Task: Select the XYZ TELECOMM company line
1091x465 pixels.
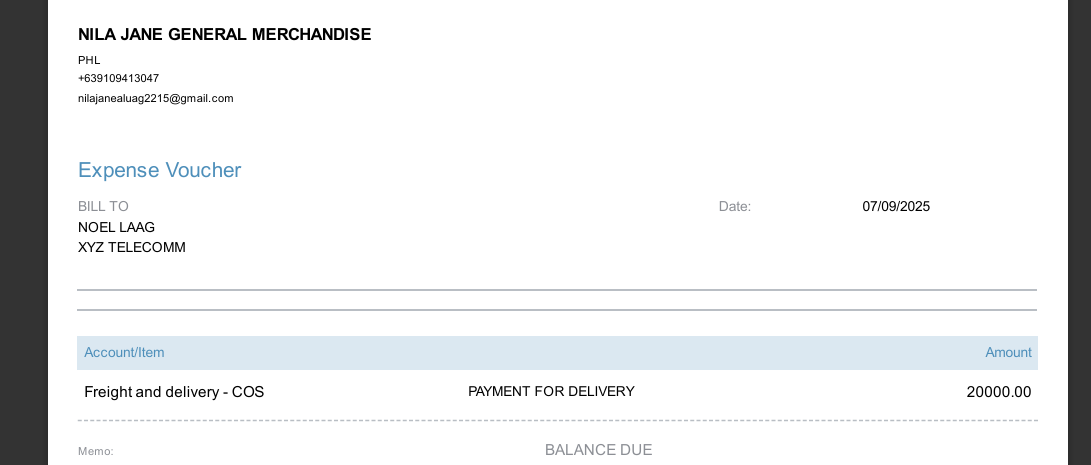Action: tap(131, 247)
